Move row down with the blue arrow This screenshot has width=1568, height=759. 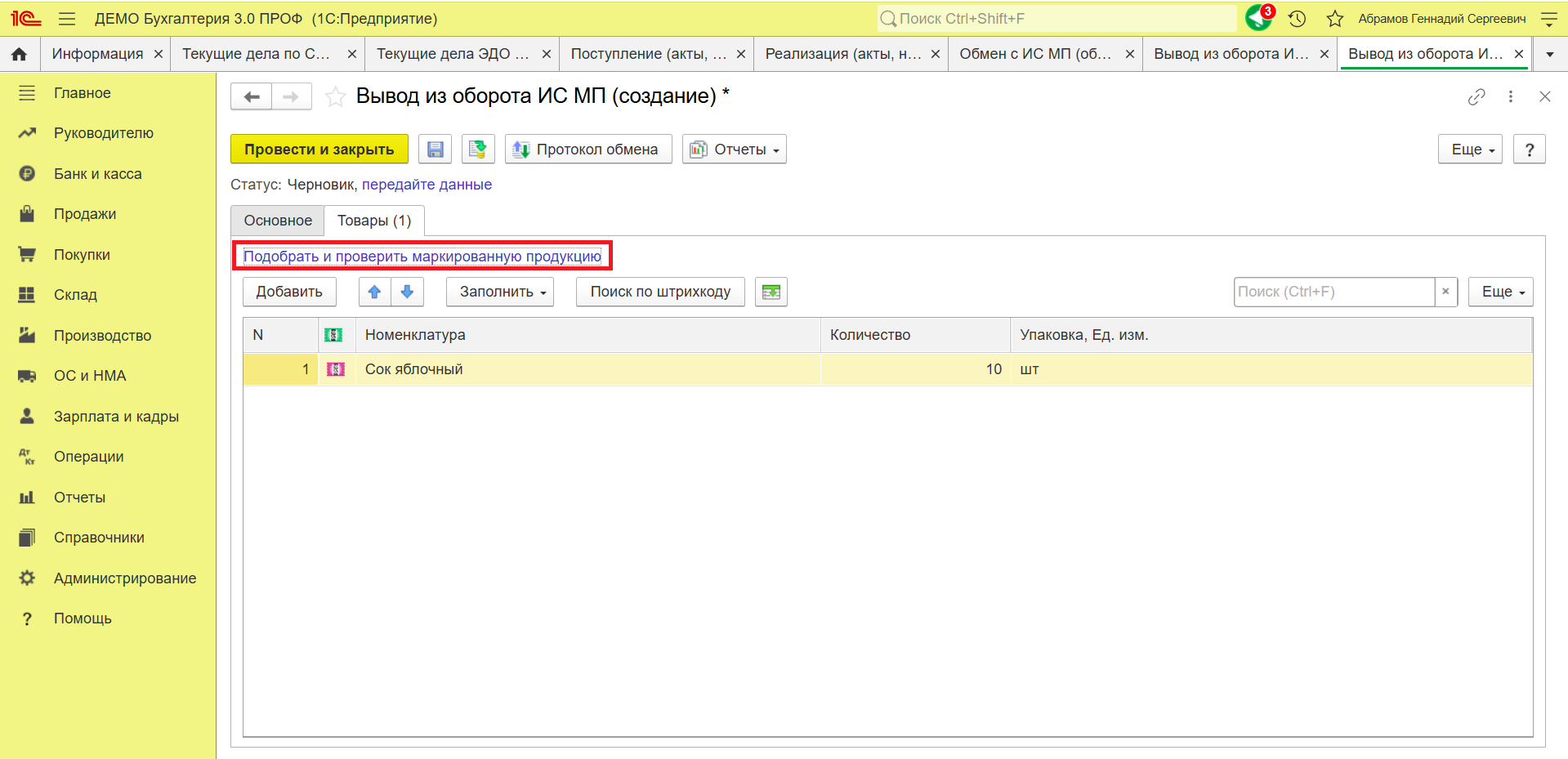coord(407,292)
